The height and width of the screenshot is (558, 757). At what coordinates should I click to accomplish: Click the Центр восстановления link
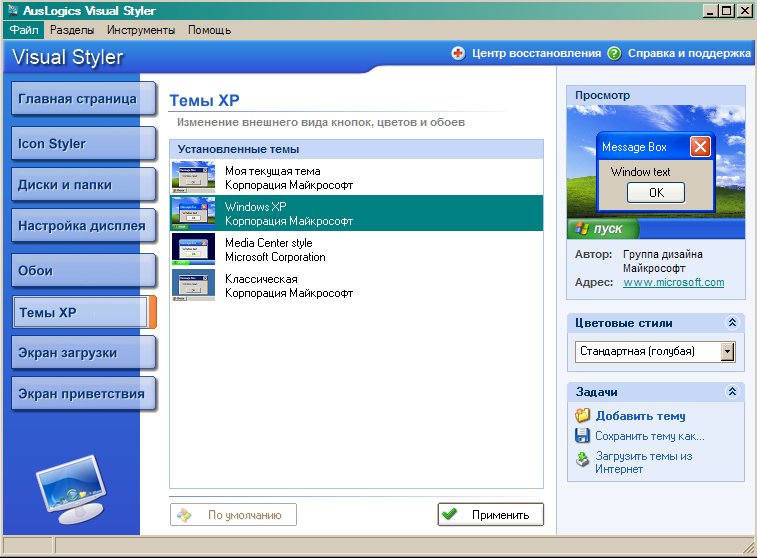pyautogui.click(x=536, y=53)
